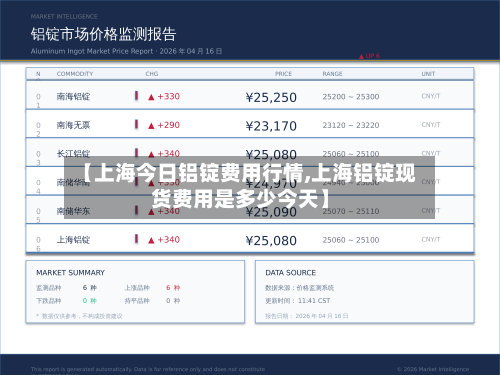The image size is (500, 375).
Task: Click the ¥23,170 price value
Action: tap(271, 126)
